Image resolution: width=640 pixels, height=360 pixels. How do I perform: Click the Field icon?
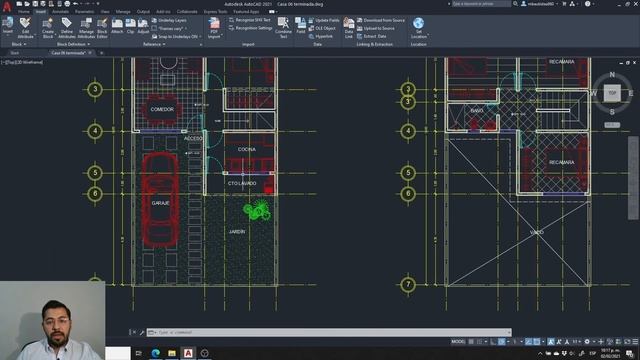pos(300,22)
